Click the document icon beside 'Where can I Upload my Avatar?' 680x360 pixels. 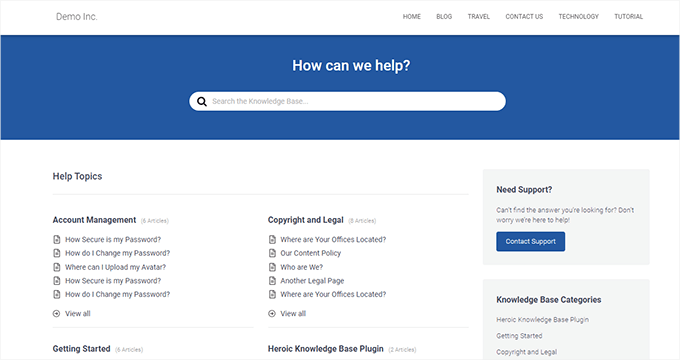pos(56,267)
